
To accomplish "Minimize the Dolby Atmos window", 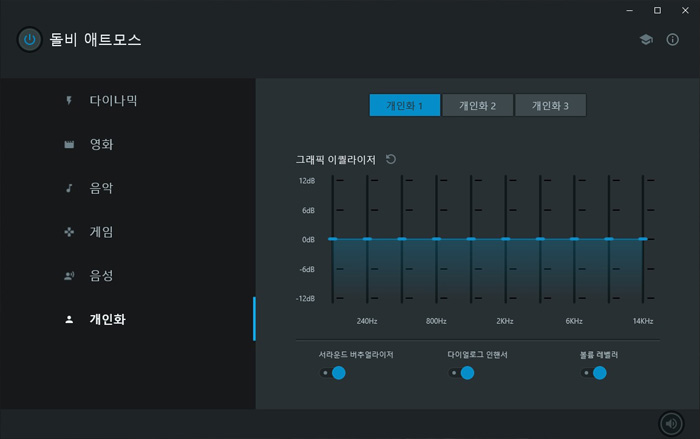I will click(629, 10).
